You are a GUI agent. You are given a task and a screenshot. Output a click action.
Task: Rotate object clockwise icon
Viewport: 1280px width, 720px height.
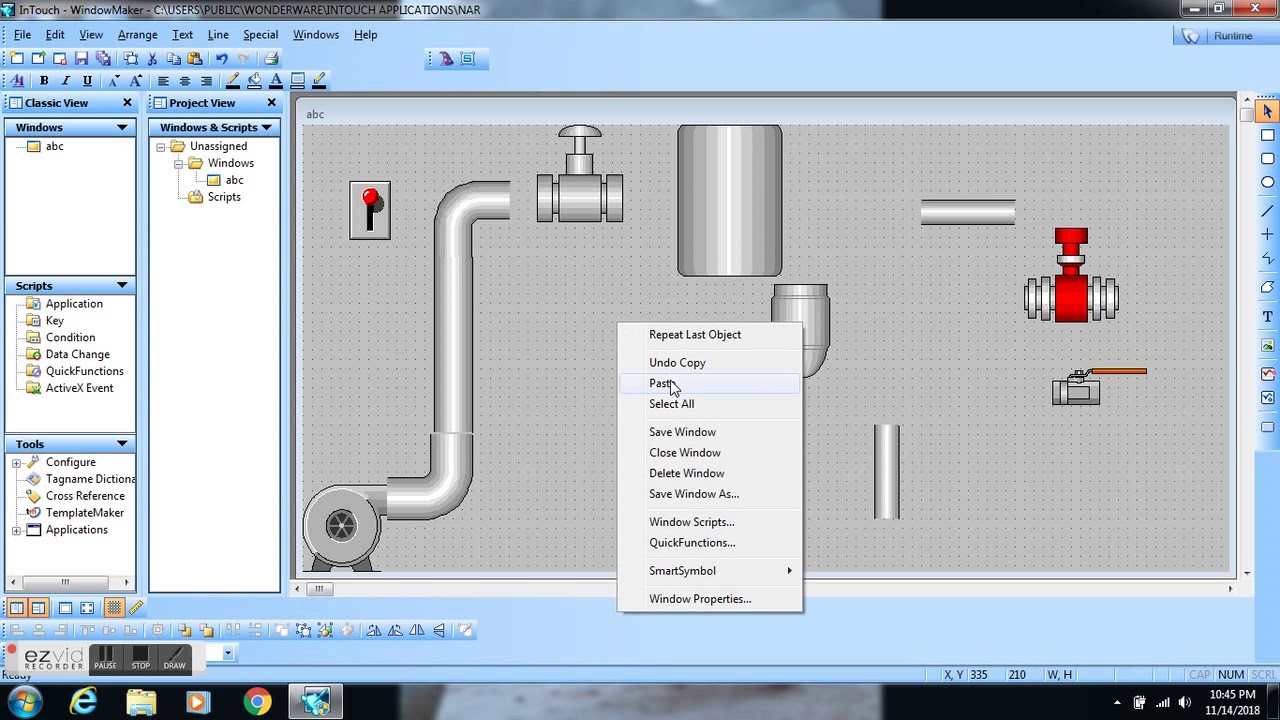coord(373,630)
